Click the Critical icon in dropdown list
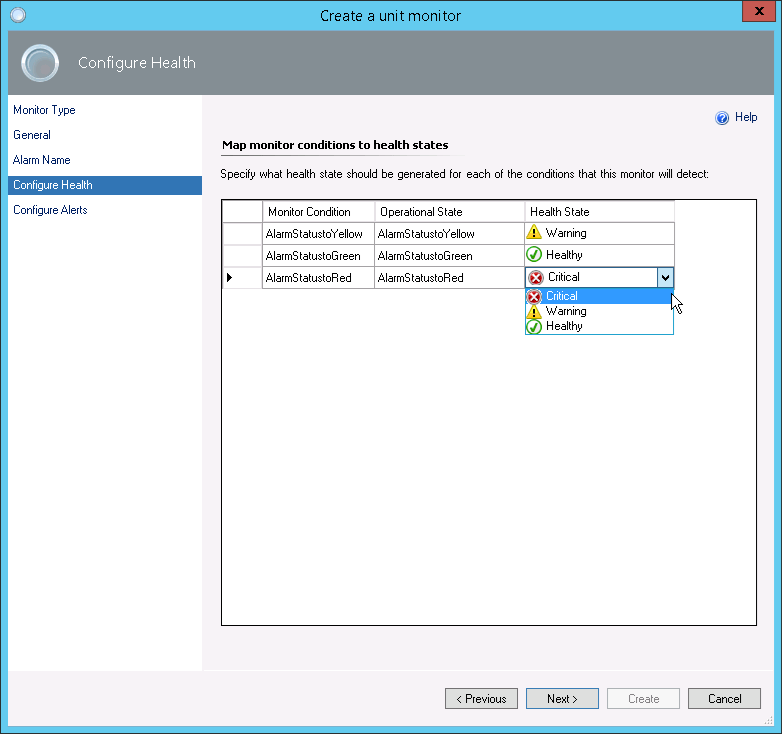782x734 pixels. click(534, 297)
